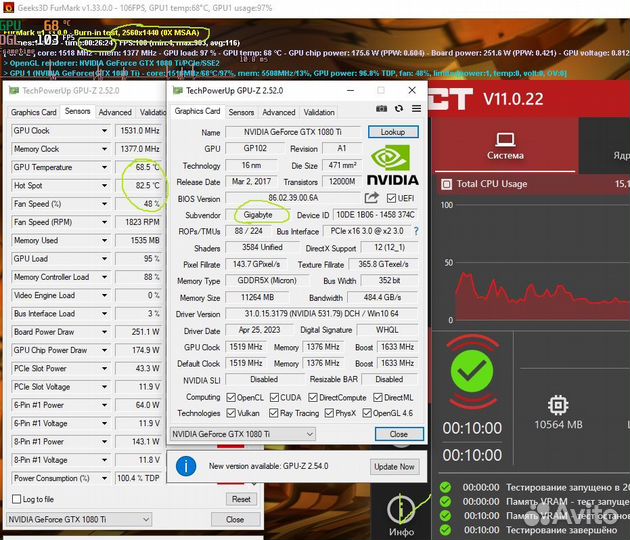Toggle the CUDA checkbox
630x540 pixels.
274,397
